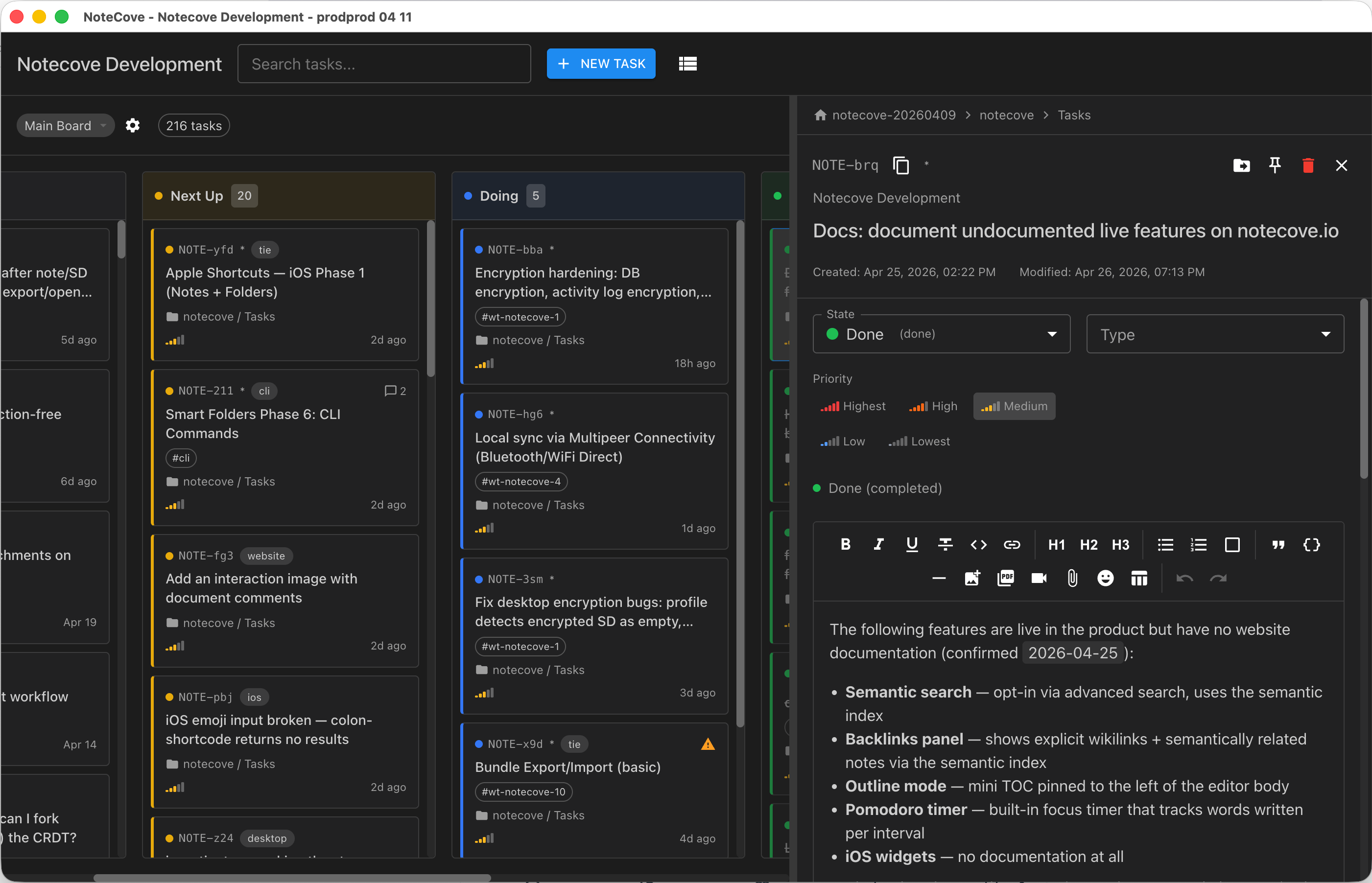Click the #wt-notecove-10 tag
The width and height of the screenshot is (1372, 883).
[523, 791]
